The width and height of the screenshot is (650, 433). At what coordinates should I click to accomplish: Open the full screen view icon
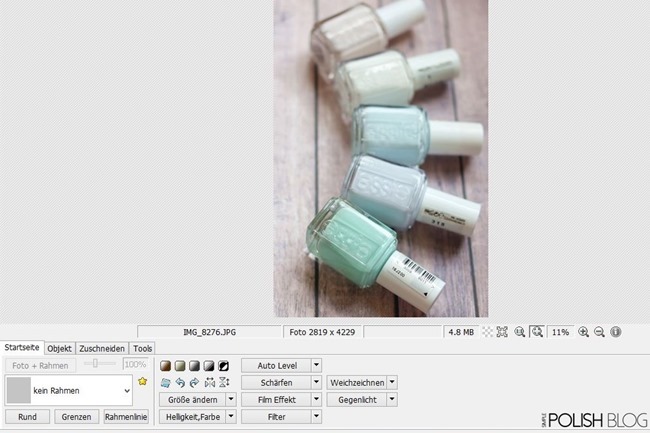click(502, 332)
